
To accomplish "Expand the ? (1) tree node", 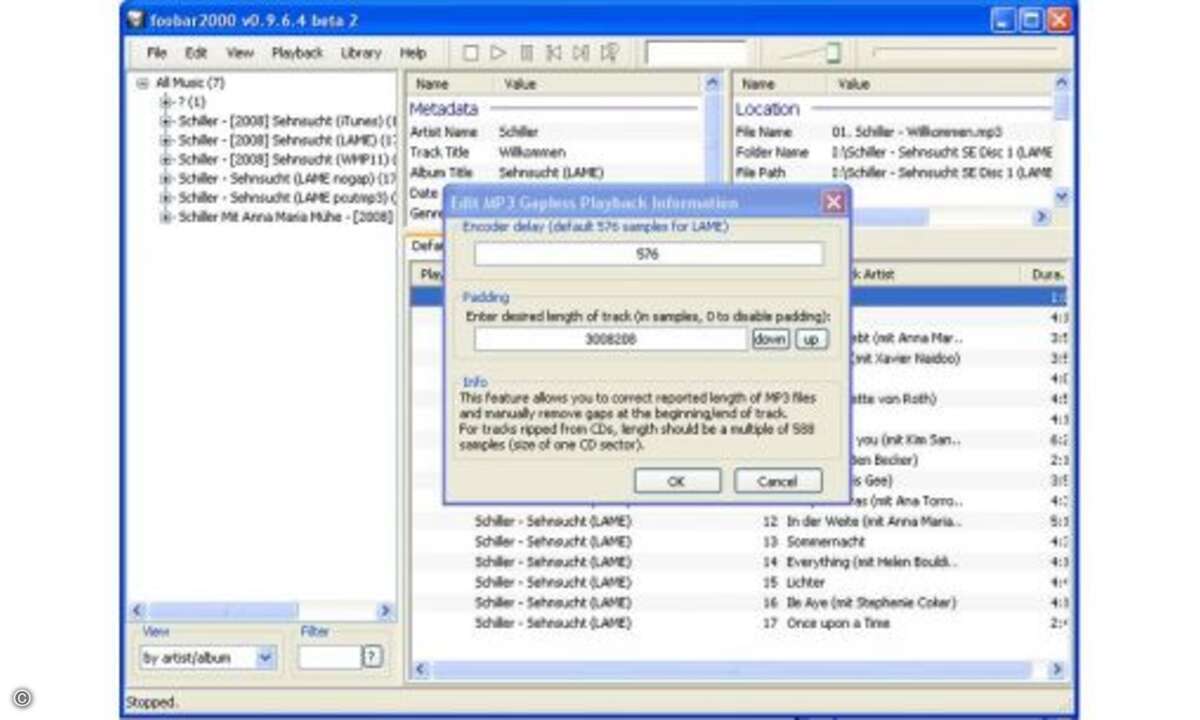I will point(165,102).
